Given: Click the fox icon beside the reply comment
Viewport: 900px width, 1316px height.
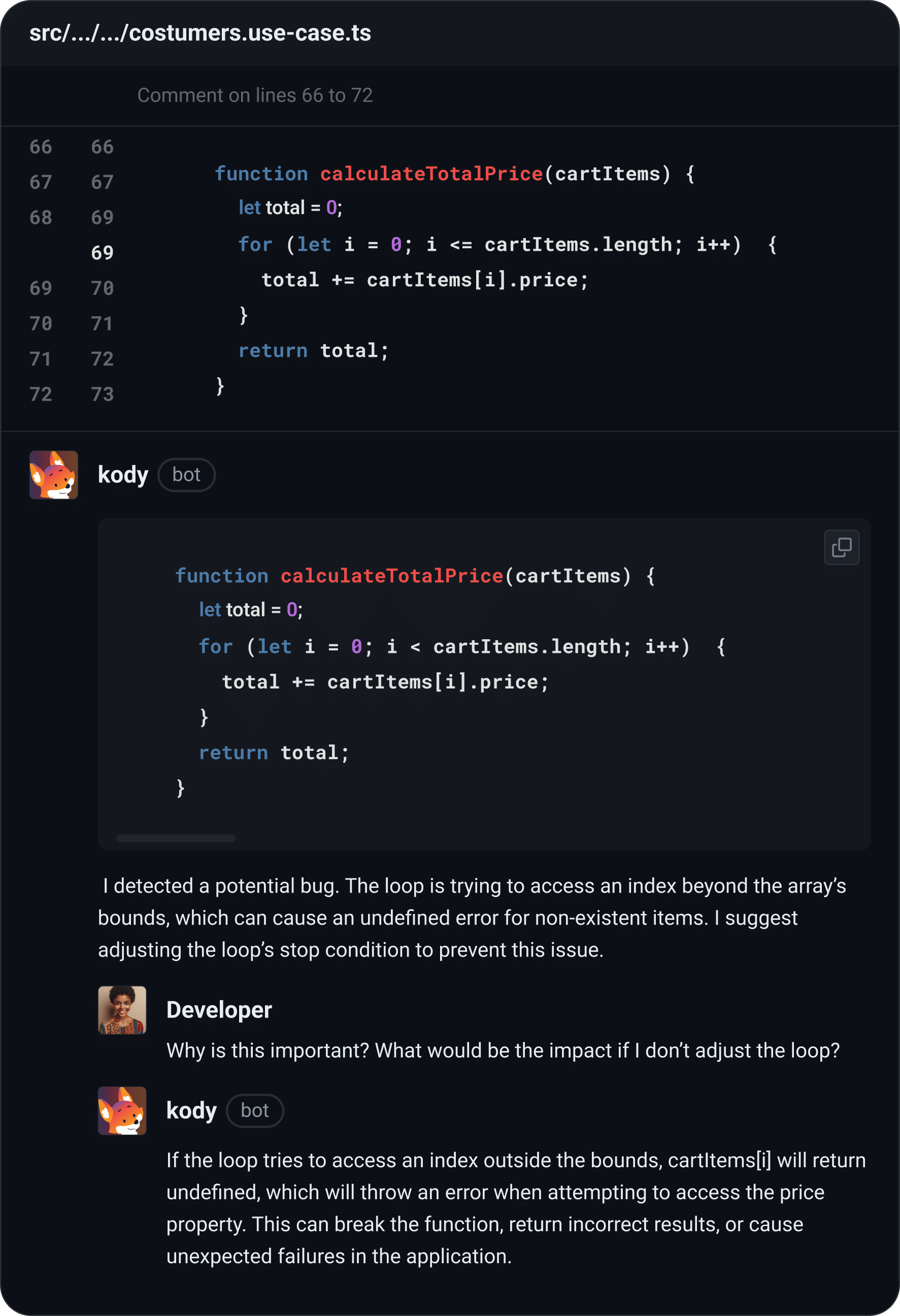Looking at the screenshot, I should click(x=122, y=1110).
